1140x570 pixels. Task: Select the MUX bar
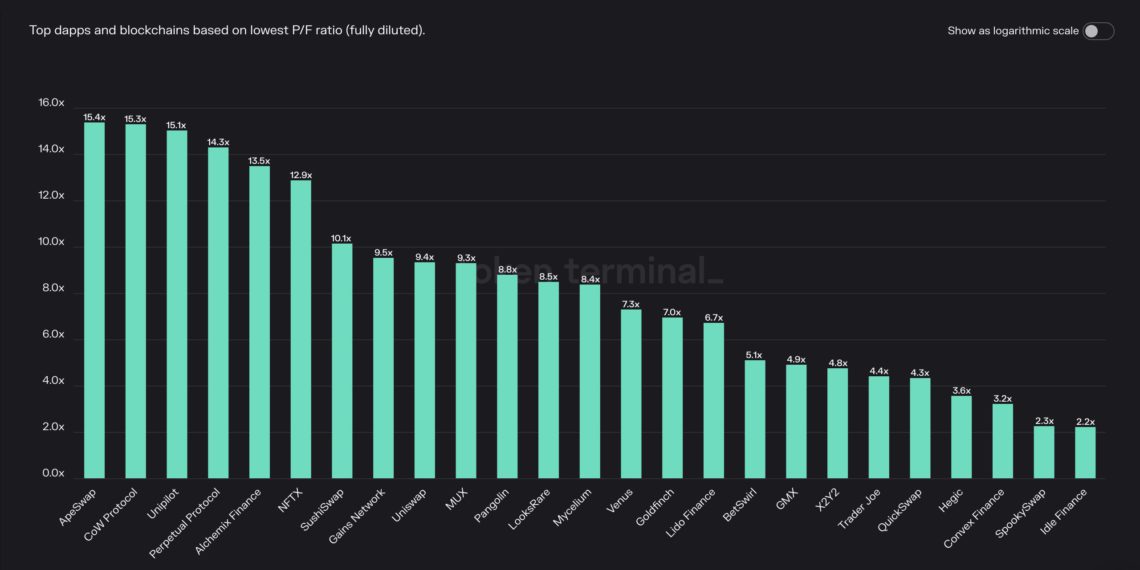(x=466, y=371)
